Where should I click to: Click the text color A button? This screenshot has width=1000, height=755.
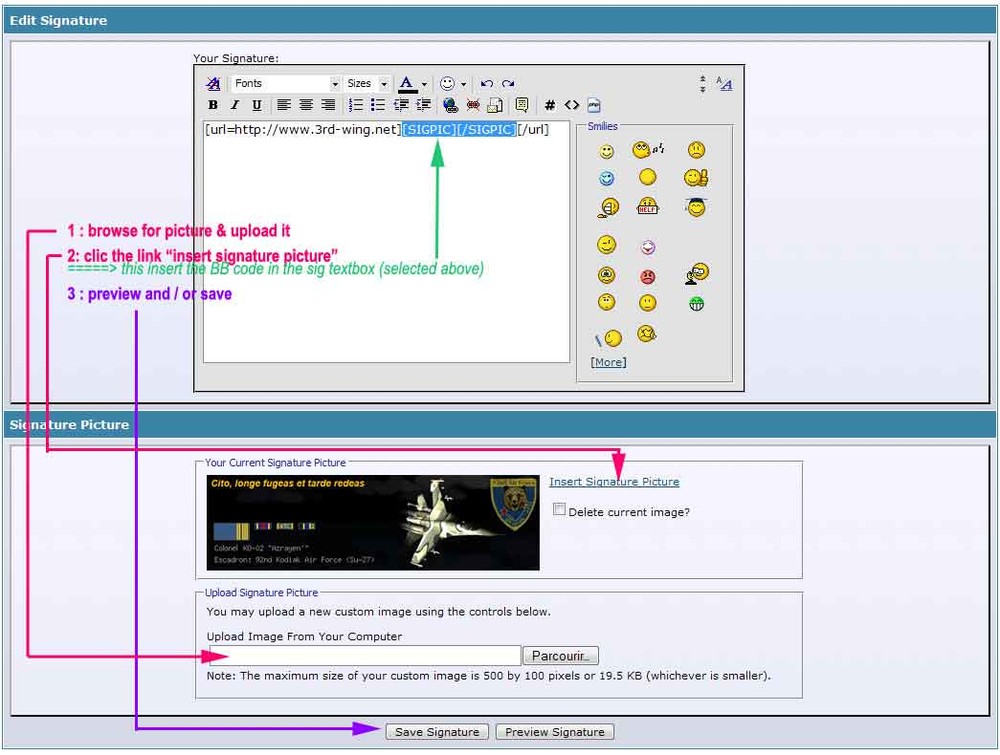407,84
